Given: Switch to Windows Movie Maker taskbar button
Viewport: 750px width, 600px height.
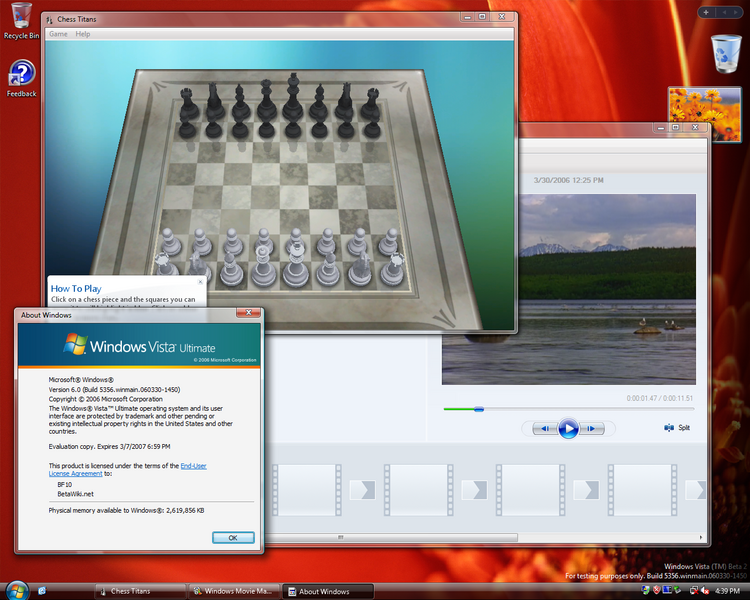Looking at the screenshot, I should coord(234,591).
